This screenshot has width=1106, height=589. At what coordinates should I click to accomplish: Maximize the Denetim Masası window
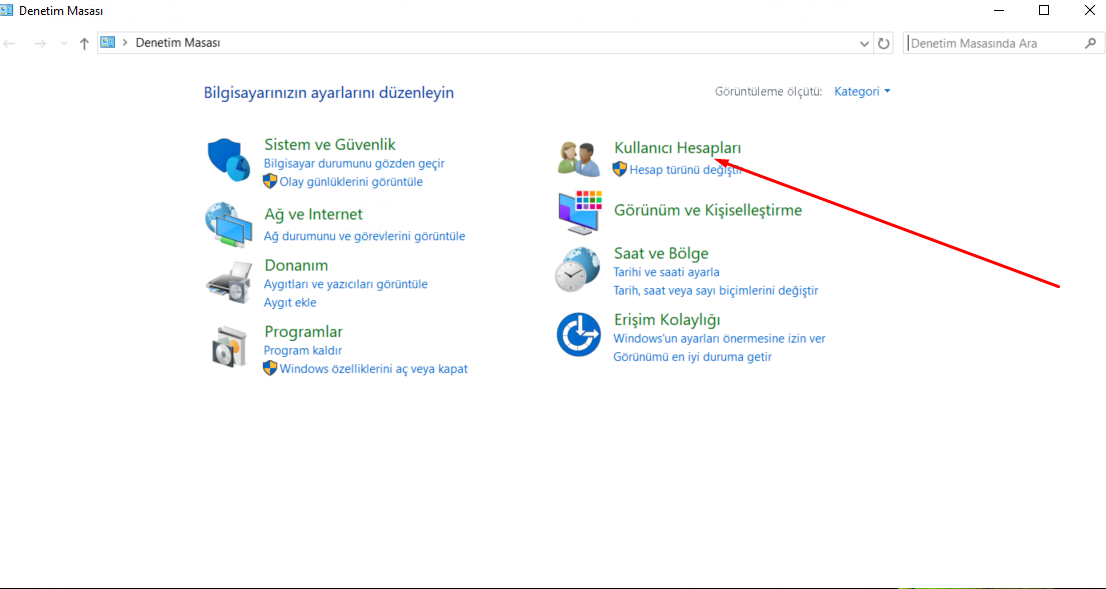coord(1044,10)
